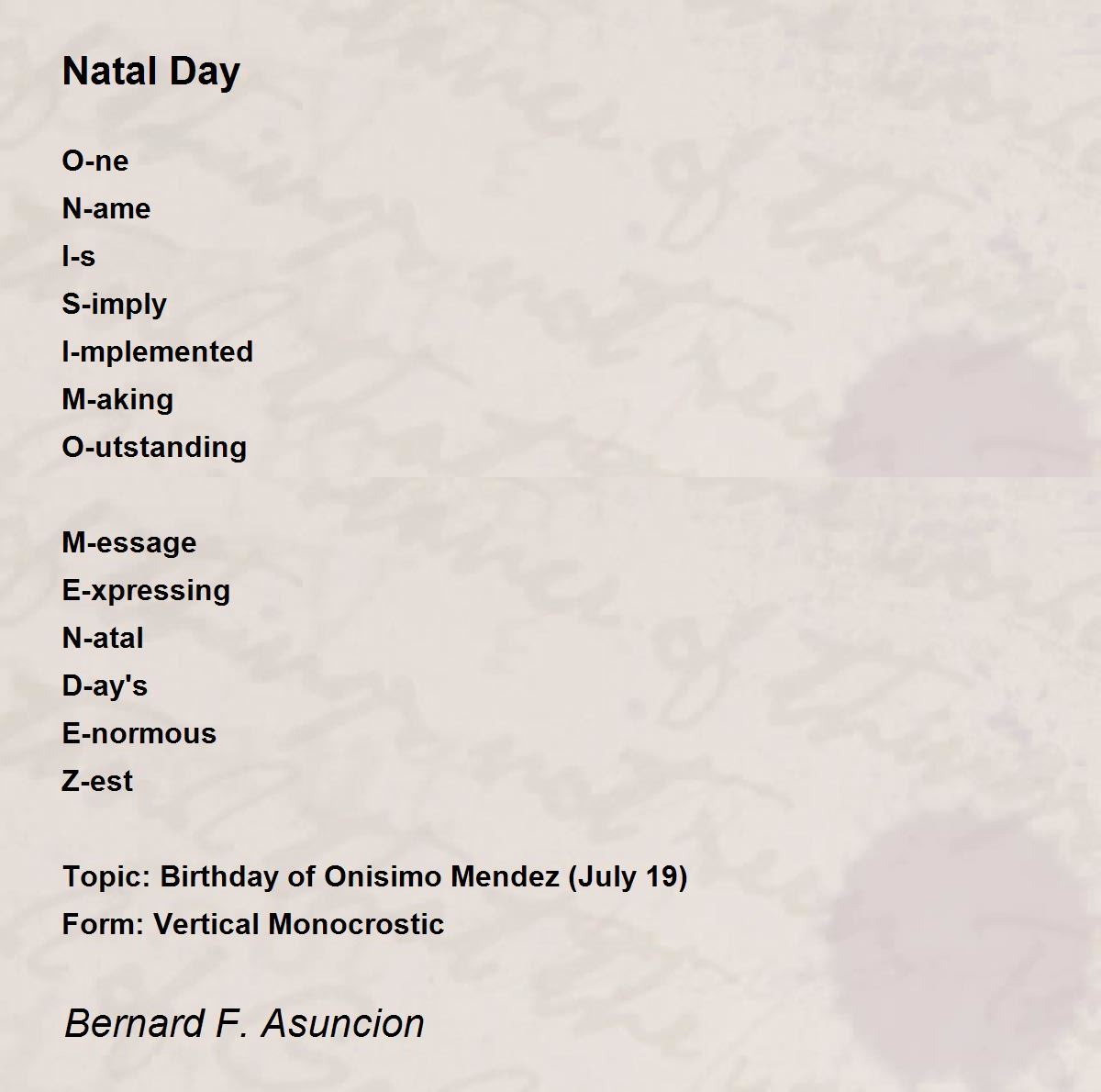Click the line I-s

click(x=79, y=256)
